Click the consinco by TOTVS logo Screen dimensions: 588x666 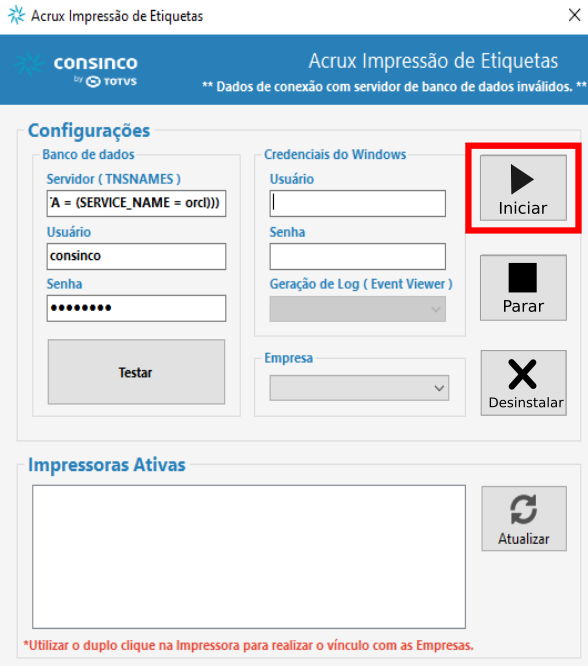76,69
